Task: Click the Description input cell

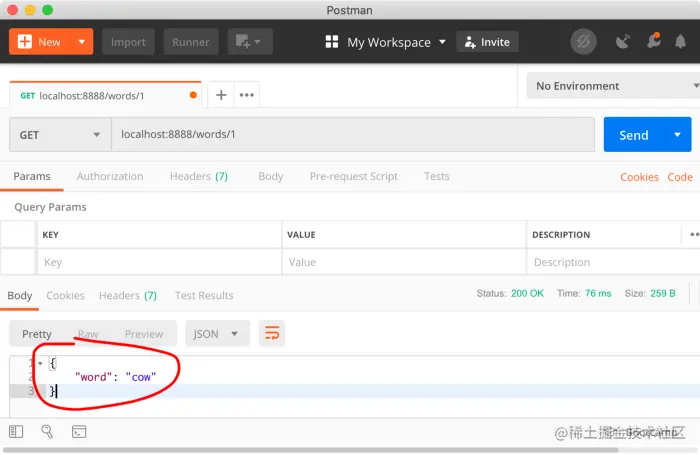Action: pyautogui.click(x=613, y=262)
